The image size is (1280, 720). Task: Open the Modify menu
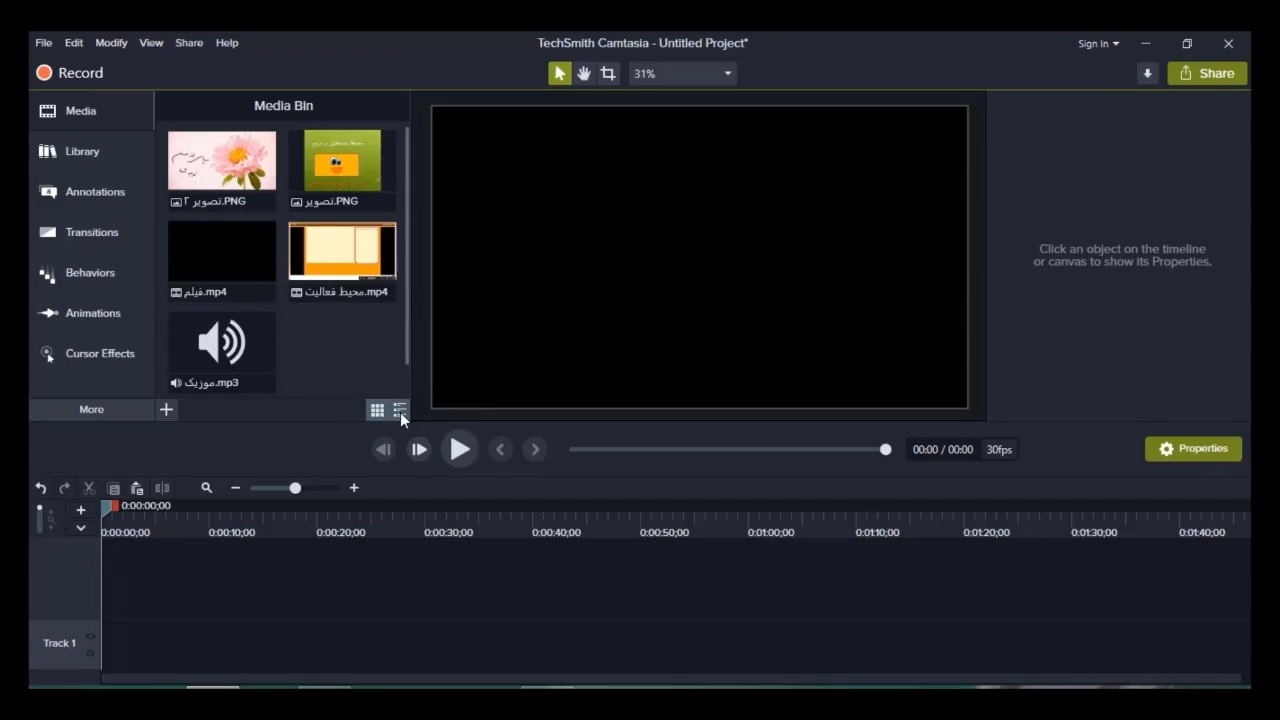pos(111,43)
